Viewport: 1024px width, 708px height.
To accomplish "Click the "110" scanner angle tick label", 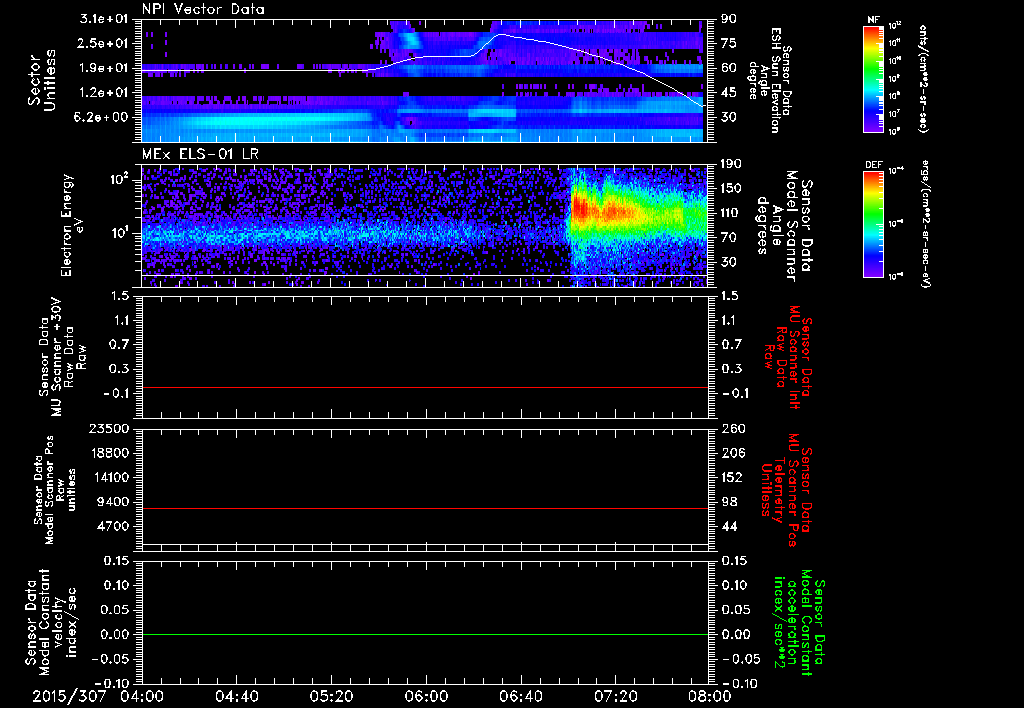I will (x=732, y=213).
